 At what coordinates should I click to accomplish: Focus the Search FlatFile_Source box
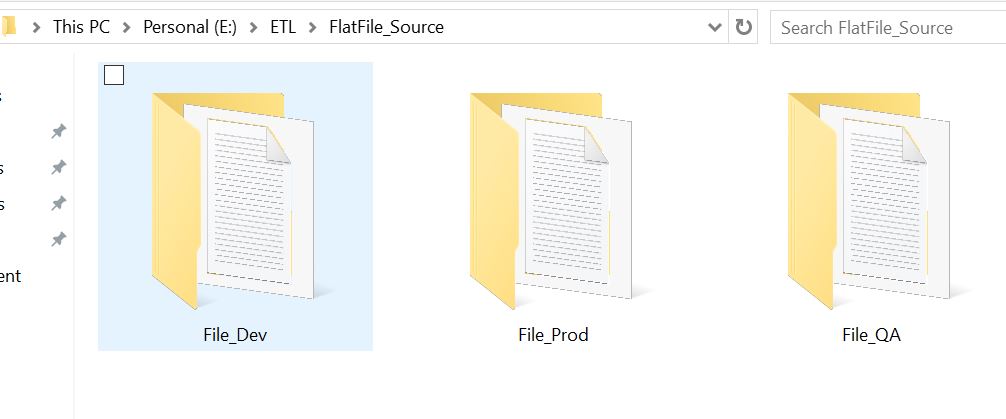tap(888, 28)
